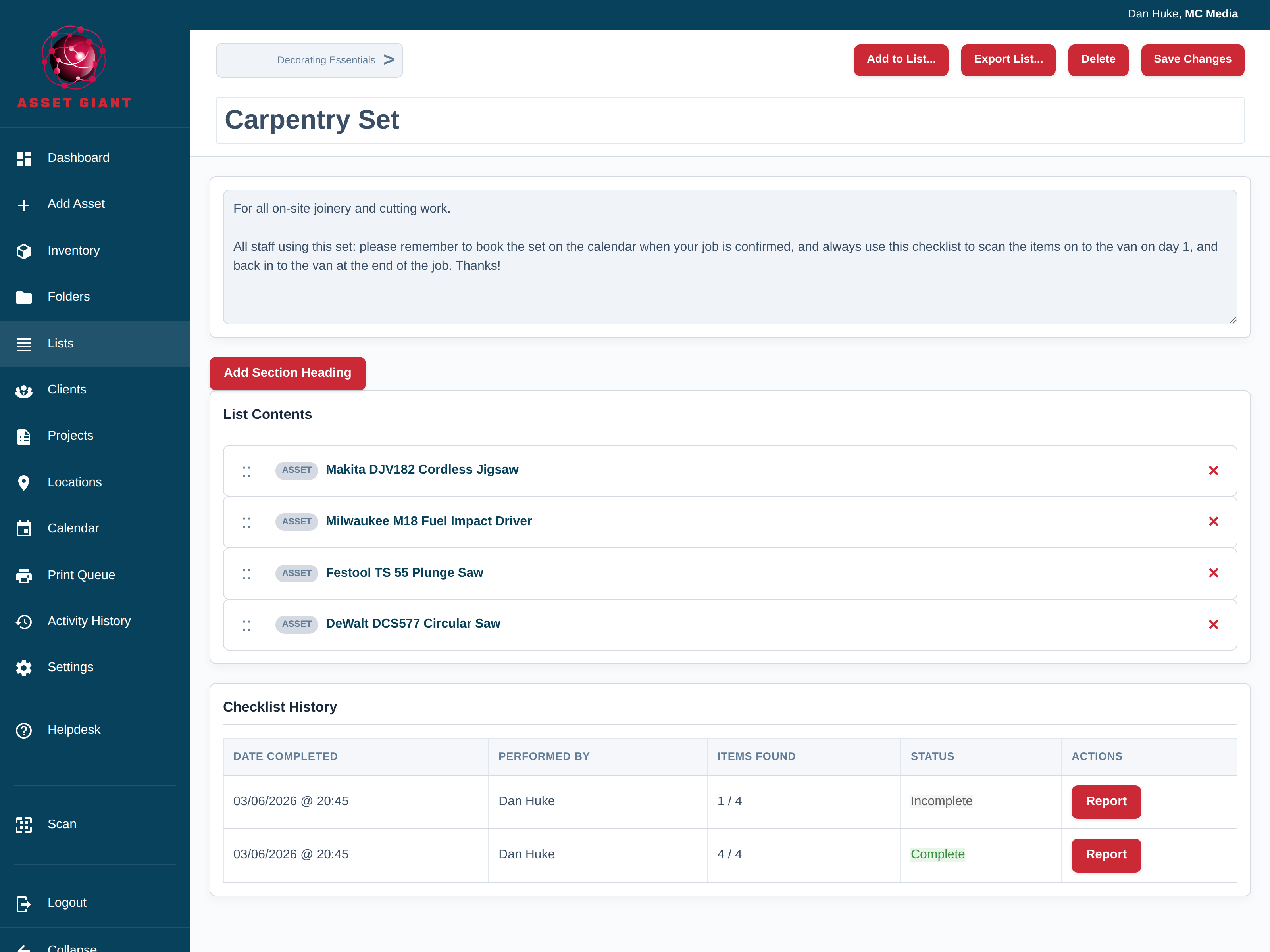Click the Lists lines icon

coord(23,344)
